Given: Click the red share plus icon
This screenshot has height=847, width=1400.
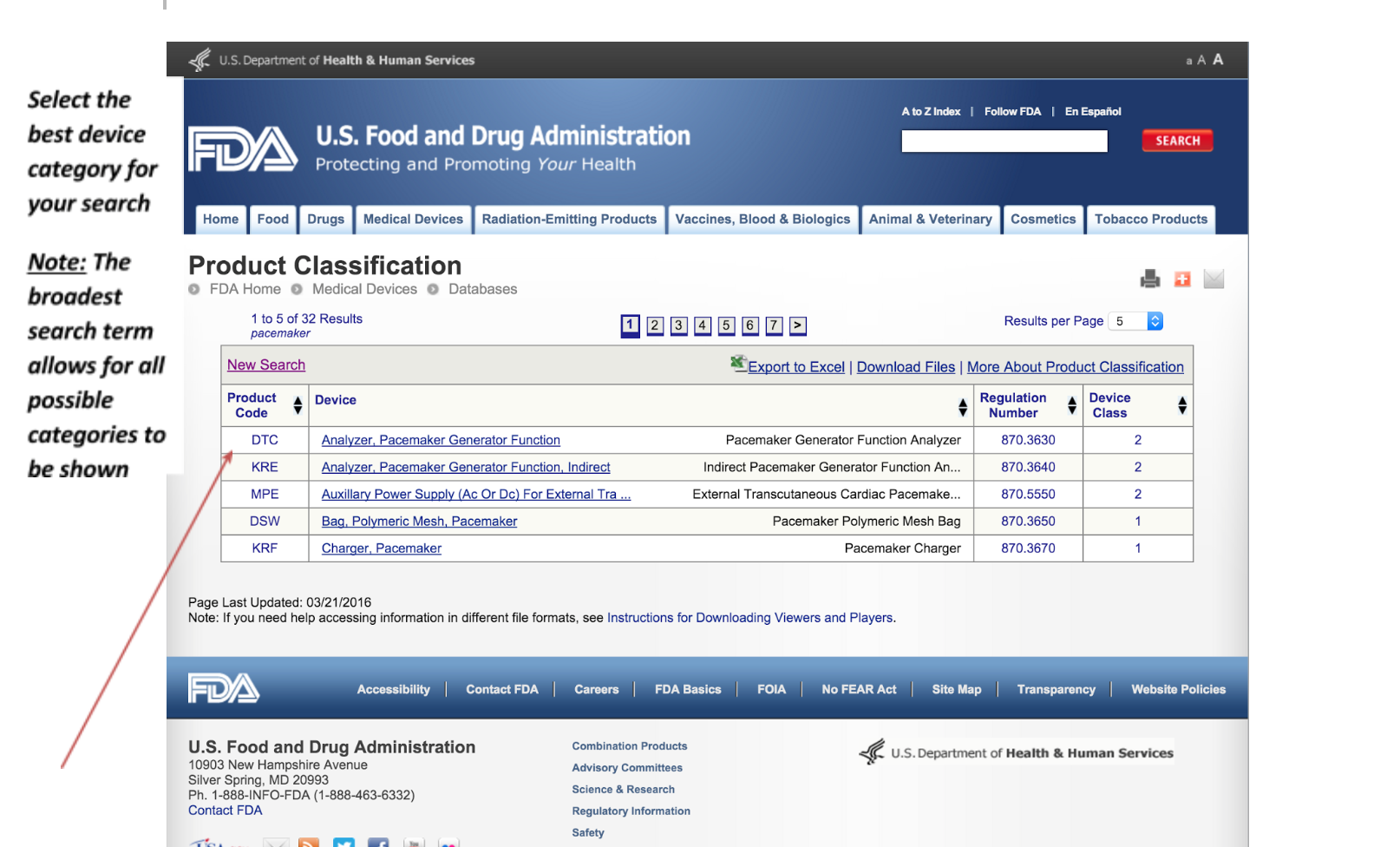Looking at the screenshot, I should (1182, 279).
